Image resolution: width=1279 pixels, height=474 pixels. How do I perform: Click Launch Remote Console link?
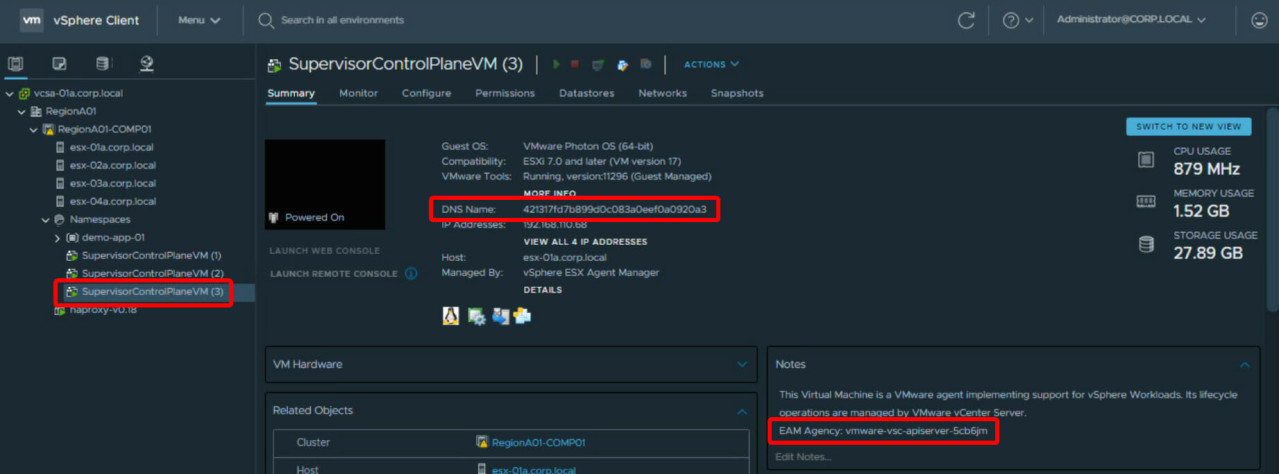333,273
